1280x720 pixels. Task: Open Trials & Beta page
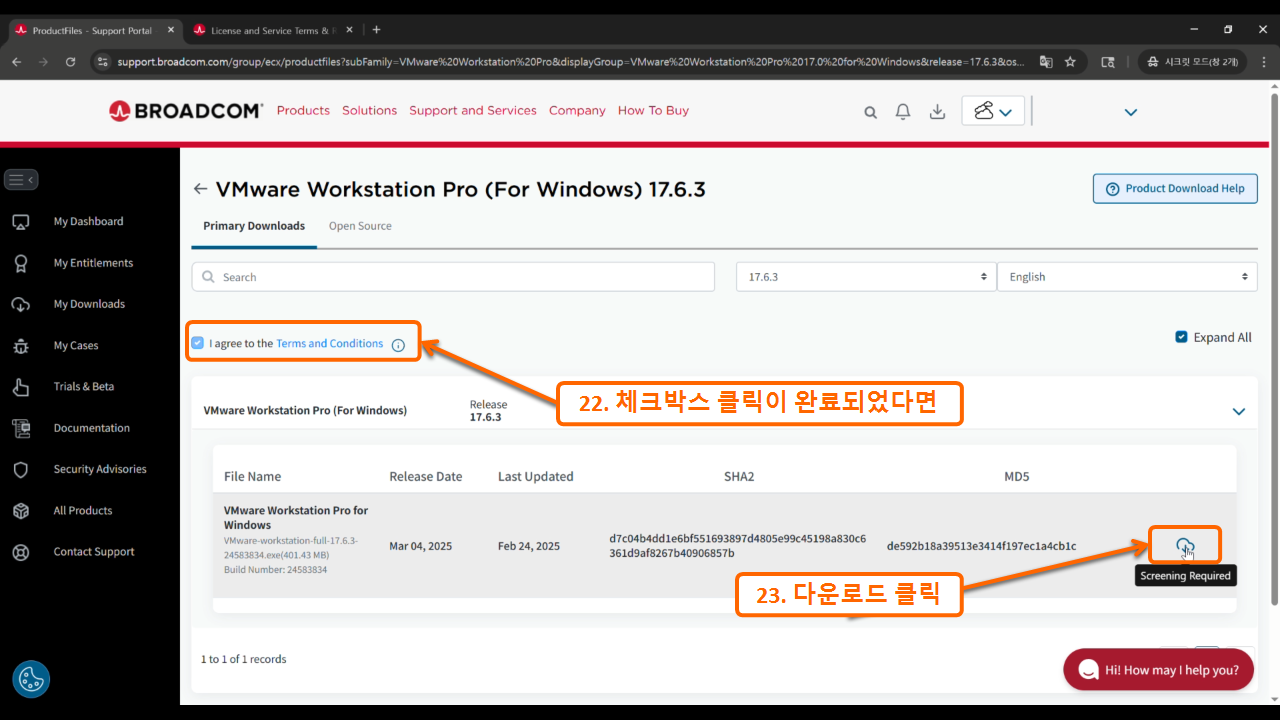[x=84, y=387]
